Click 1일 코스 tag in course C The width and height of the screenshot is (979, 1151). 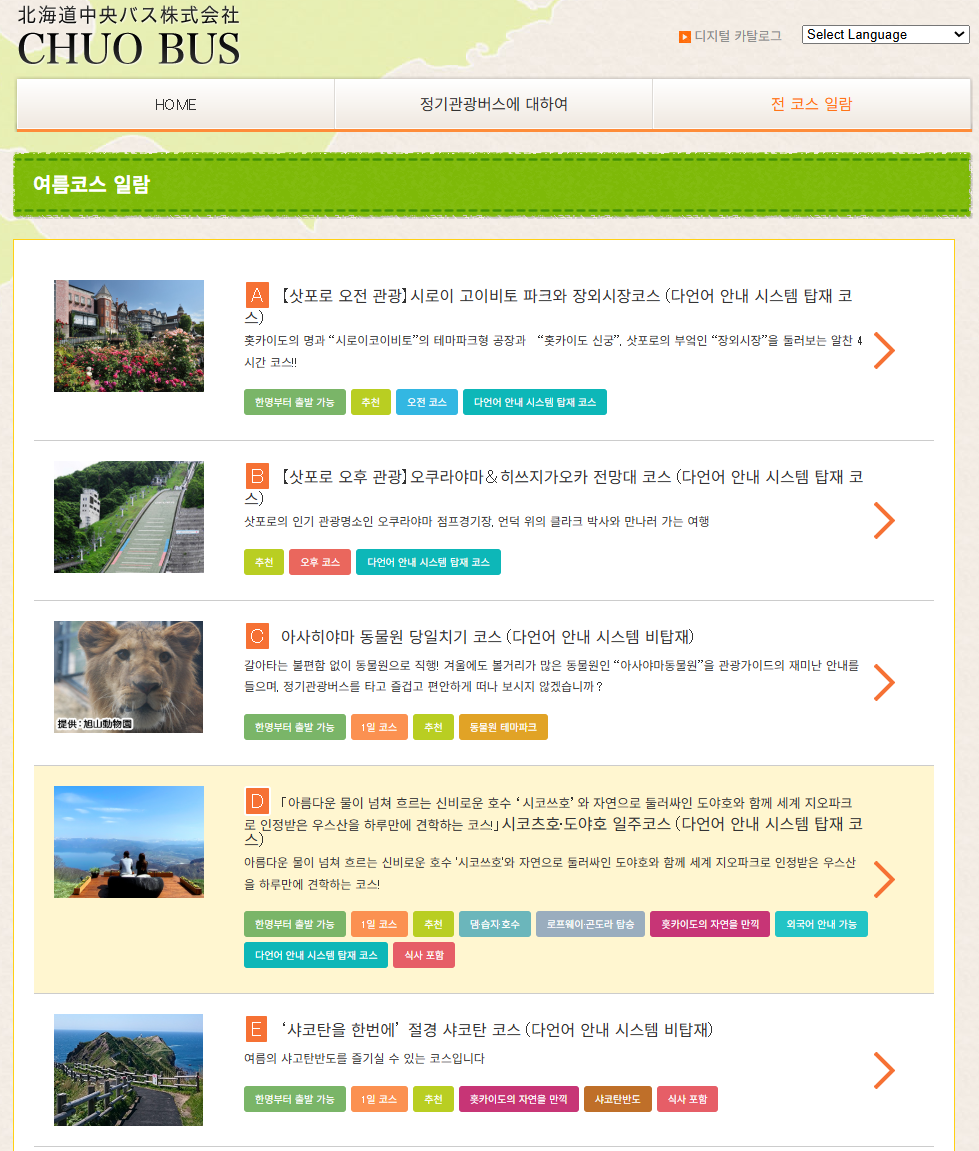379,727
